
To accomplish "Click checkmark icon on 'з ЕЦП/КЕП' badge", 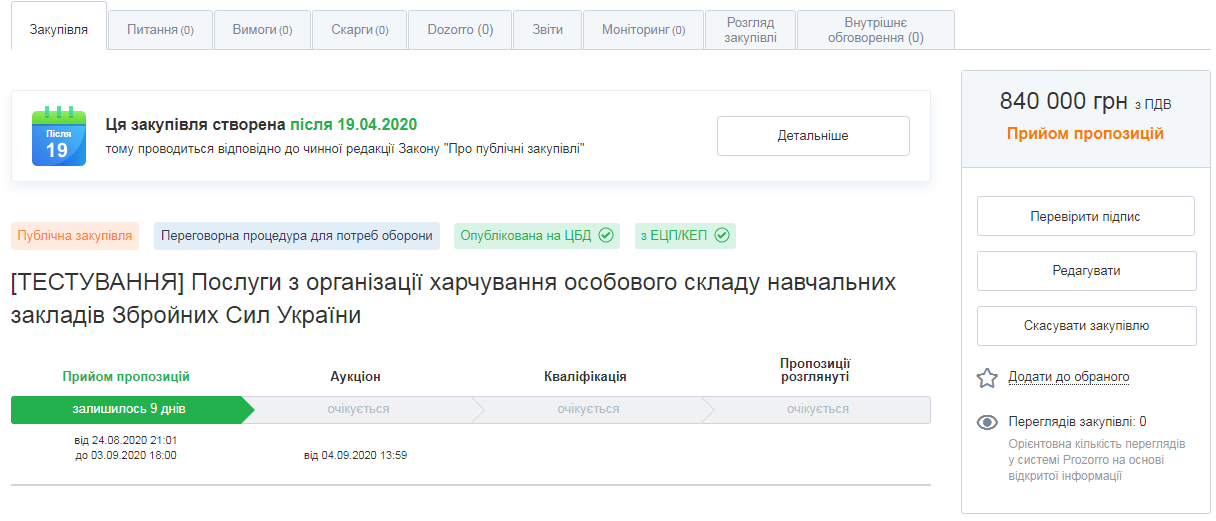I will point(722,236).
